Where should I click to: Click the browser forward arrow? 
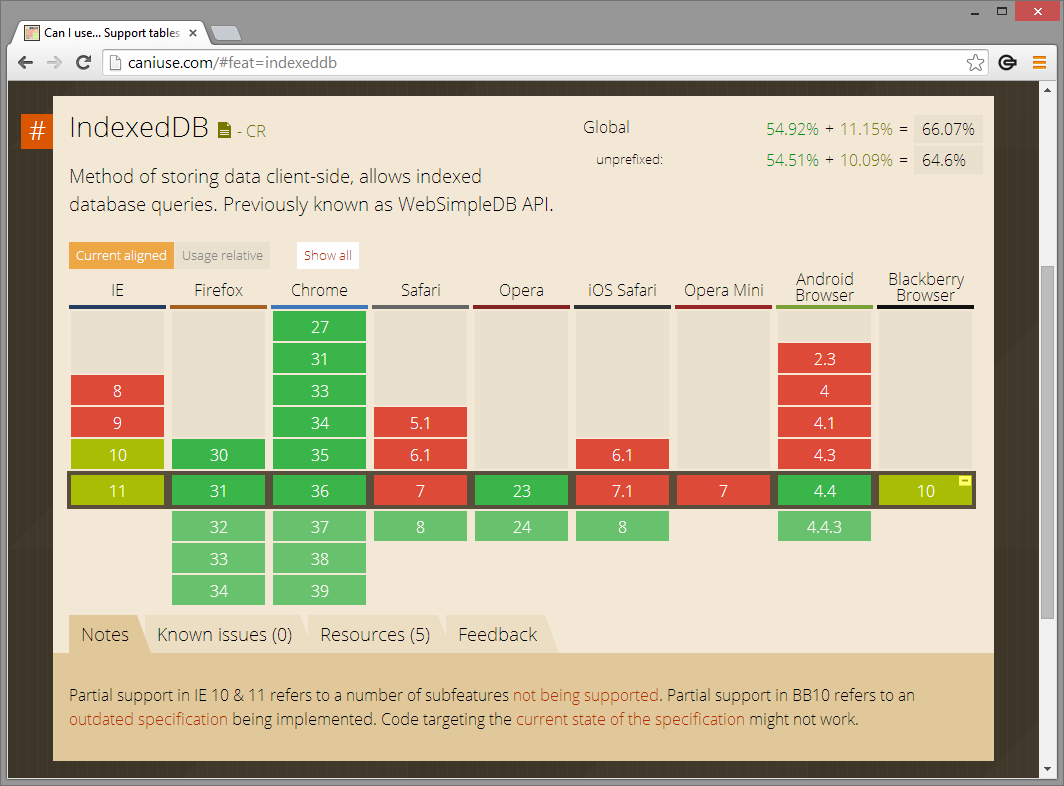54,62
